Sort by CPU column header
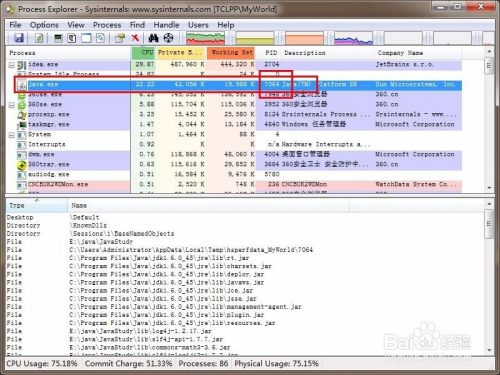Screen dimensions: 500x375 tap(143, 53)
